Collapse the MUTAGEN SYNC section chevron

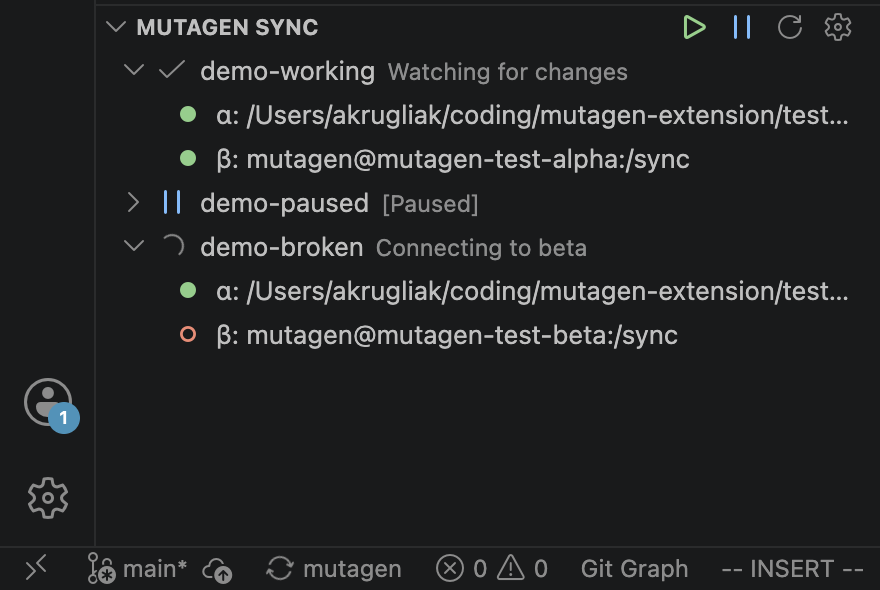coord(116,26)
